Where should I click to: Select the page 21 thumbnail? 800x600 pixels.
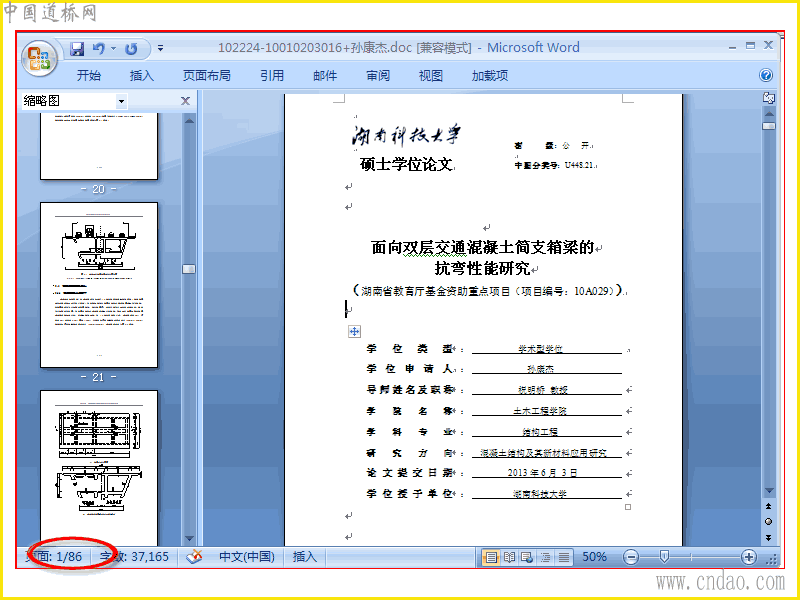click(99, 285)
